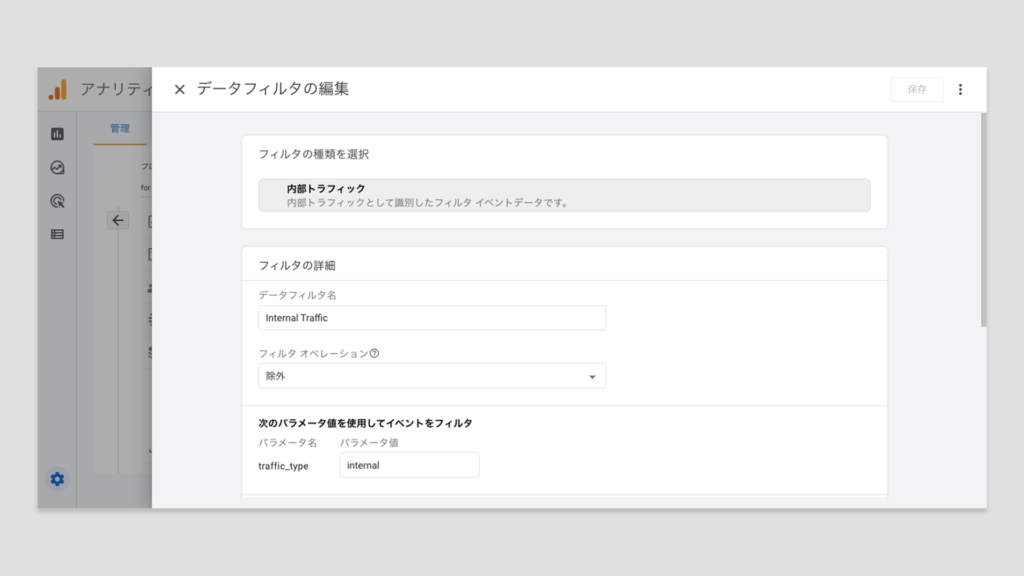
Task: Click the アナリティクス product title
Action: click(x=114, y=90)
